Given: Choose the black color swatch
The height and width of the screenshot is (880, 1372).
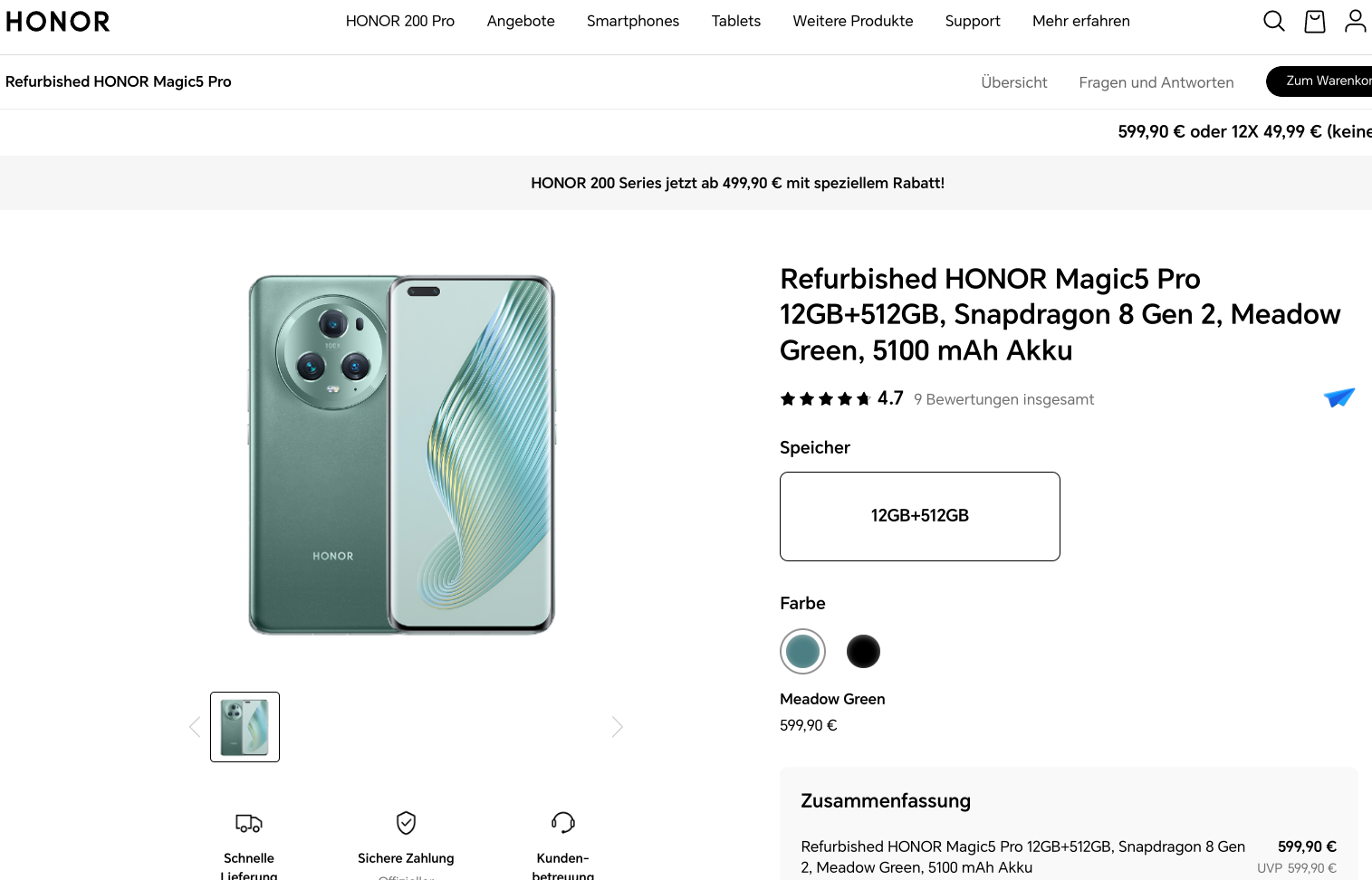Looking at the screenshot, I should pyautogui.click(x=863, y=651).
